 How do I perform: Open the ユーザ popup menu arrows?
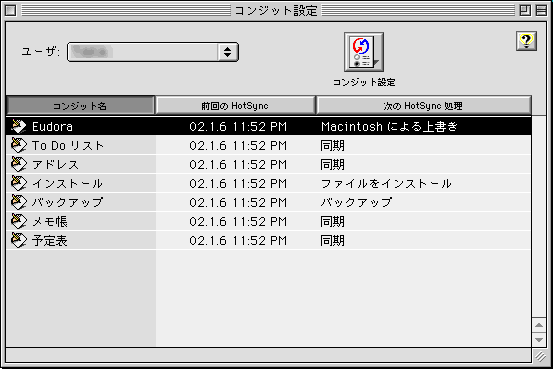pyautogui.click(x=227, y=52)
